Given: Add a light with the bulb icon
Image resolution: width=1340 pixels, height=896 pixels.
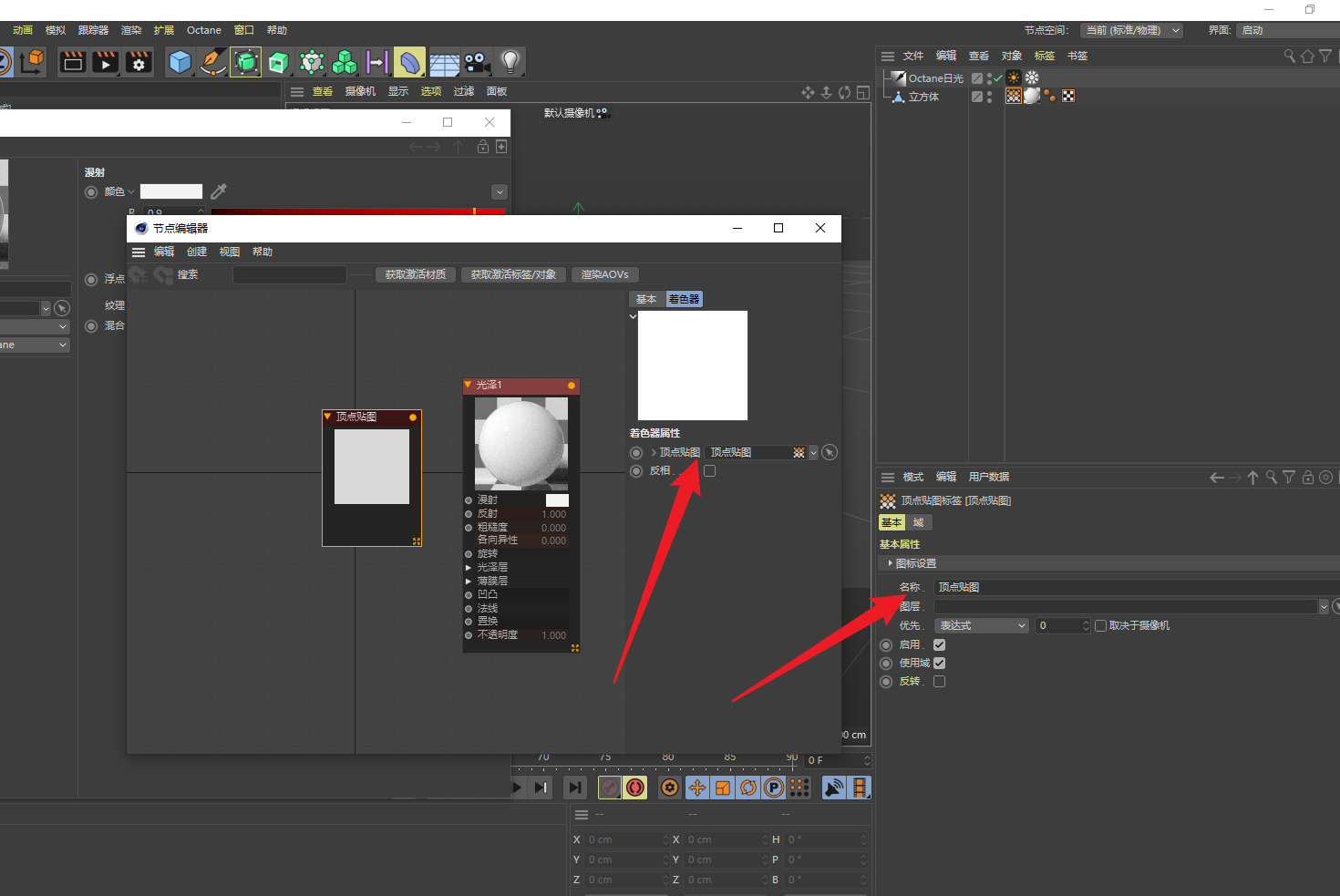Looking at the screenshot, I should 510,62.
